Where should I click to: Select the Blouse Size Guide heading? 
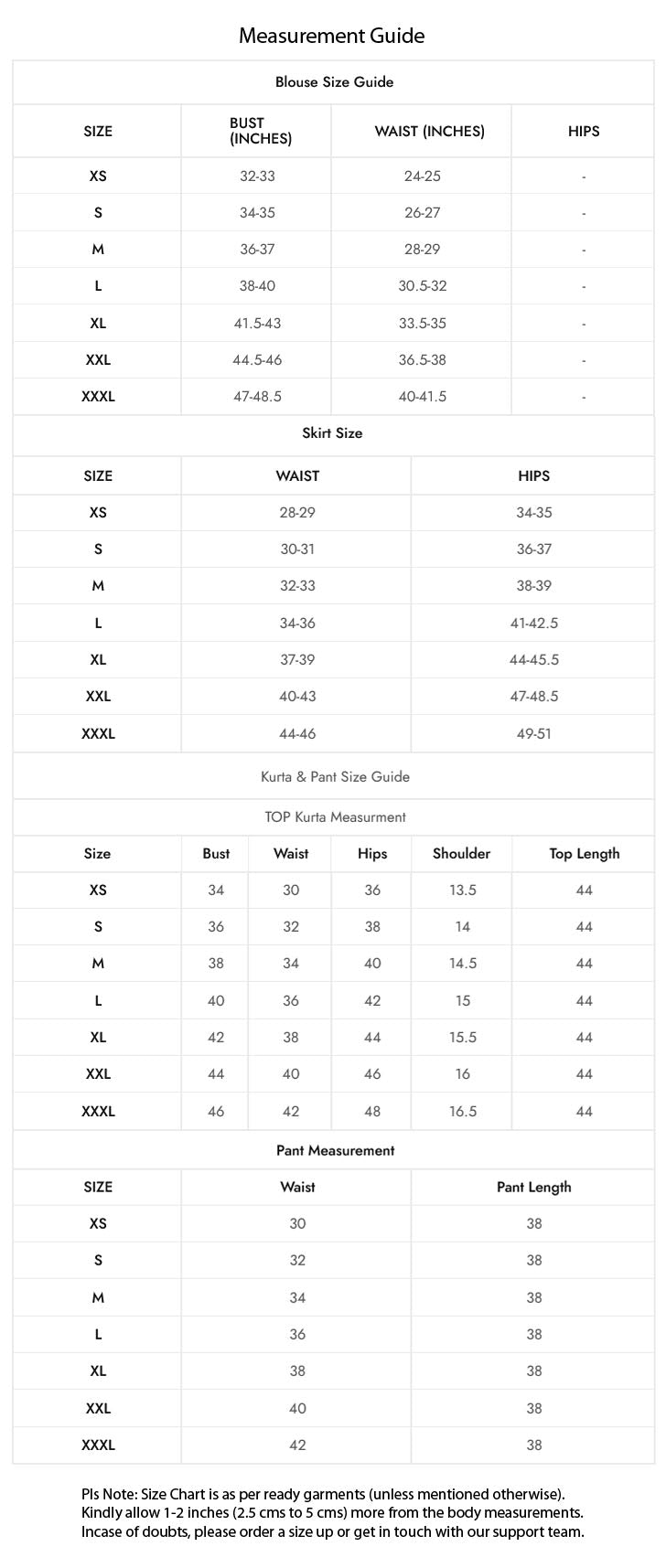pyautogui.click(x=334, y=82)
